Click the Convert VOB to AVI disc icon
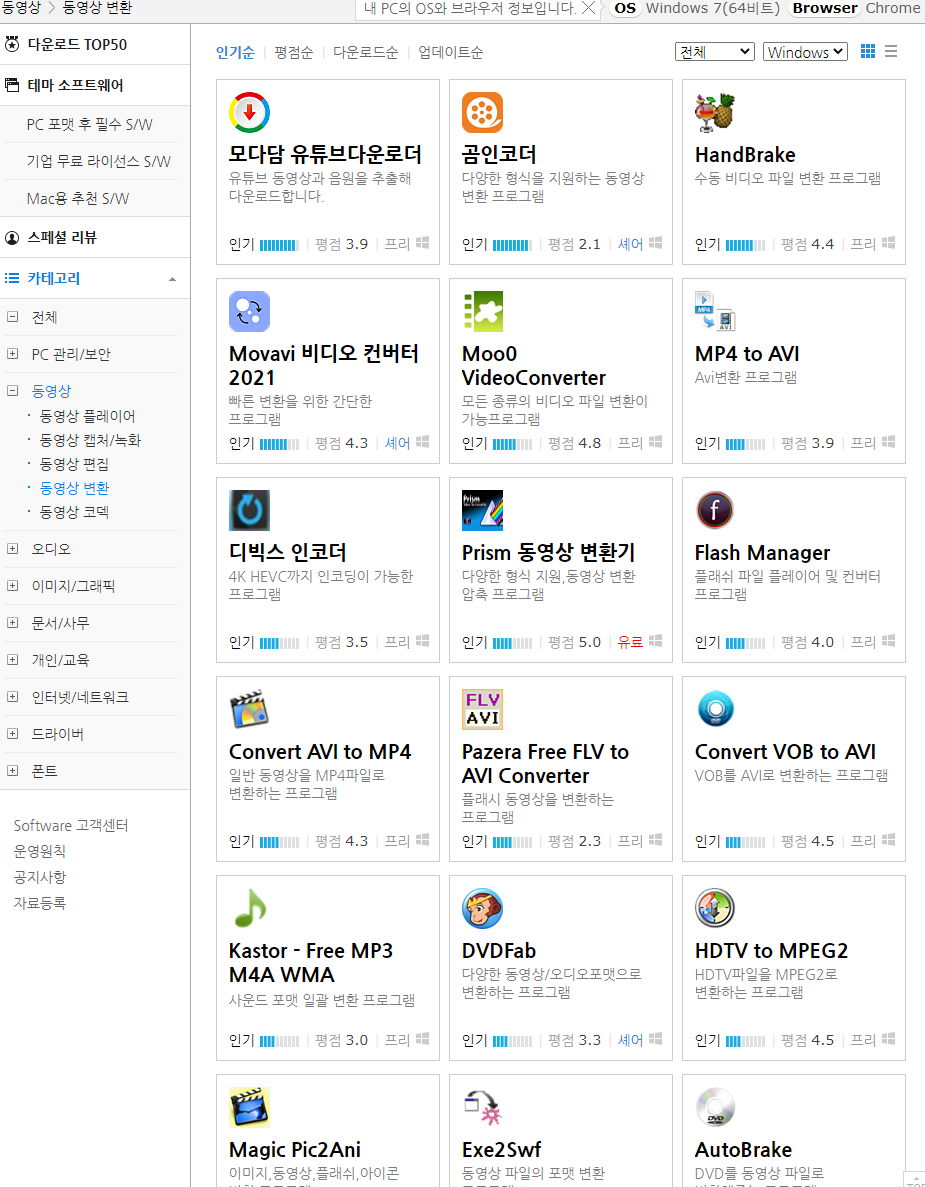 [715, 709]
